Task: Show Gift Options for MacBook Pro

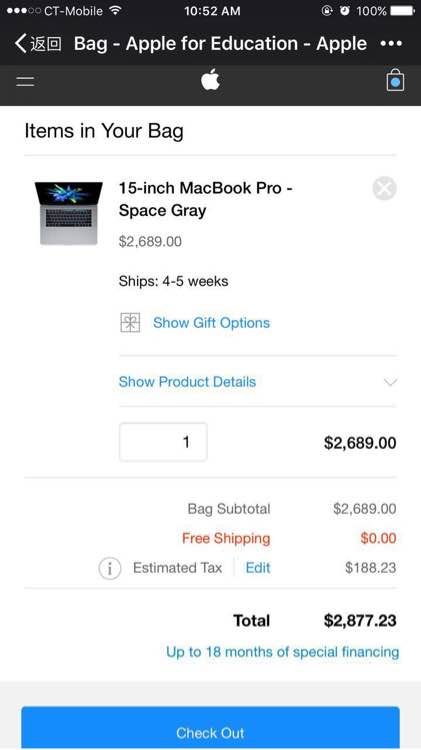Action: pyautogui.click(x=211, y=323)
